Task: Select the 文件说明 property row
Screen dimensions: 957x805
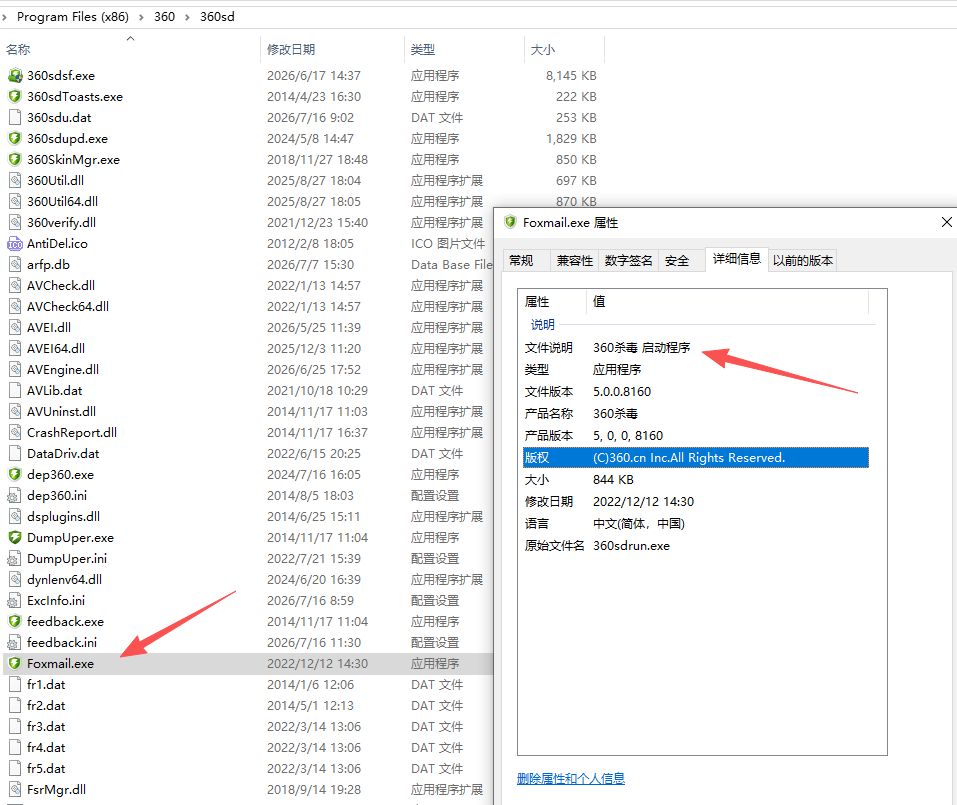Action: pyautogui.click(x=695, y=348)
